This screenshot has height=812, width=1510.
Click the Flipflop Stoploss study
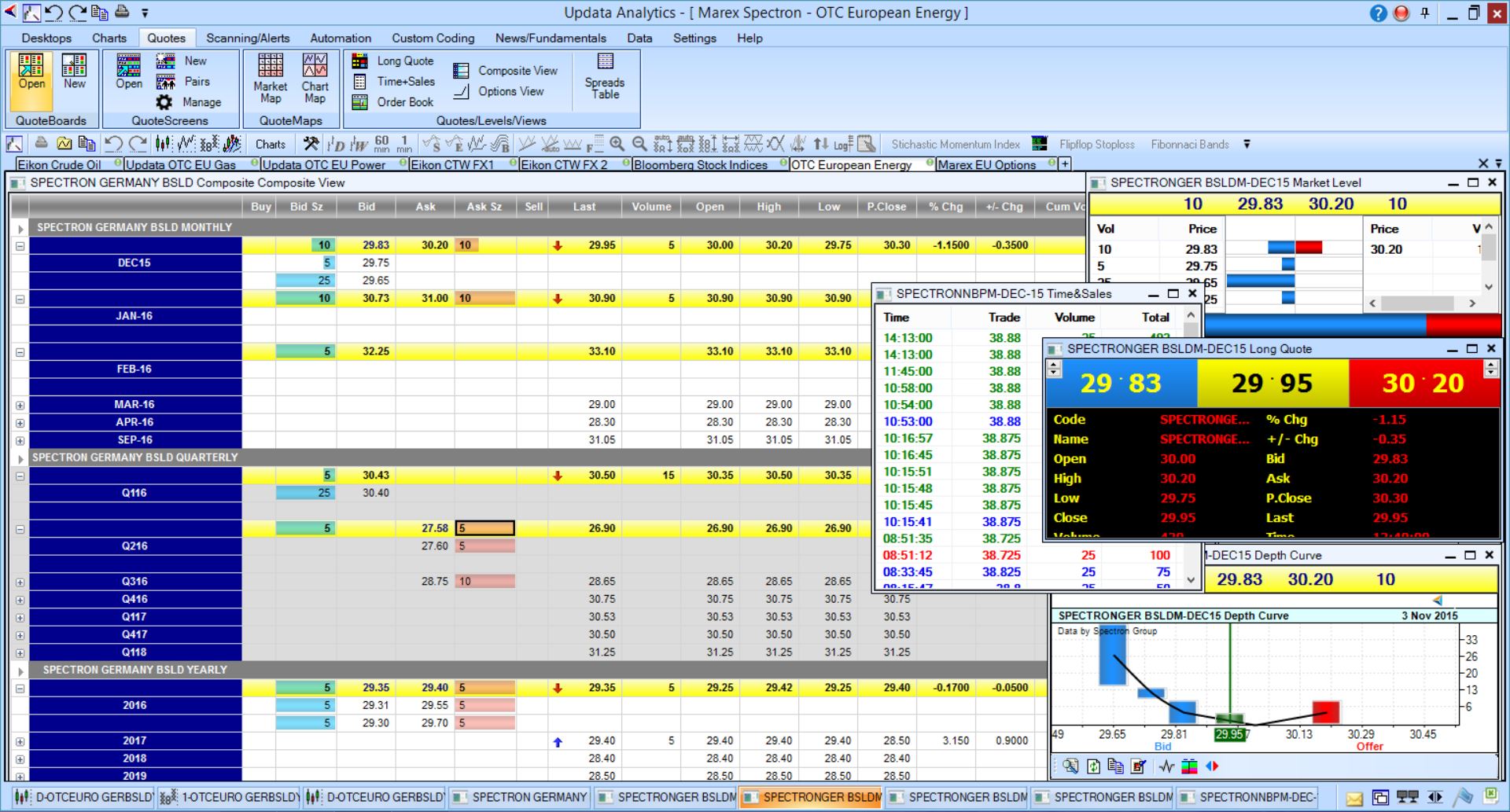pos(1096,145)
